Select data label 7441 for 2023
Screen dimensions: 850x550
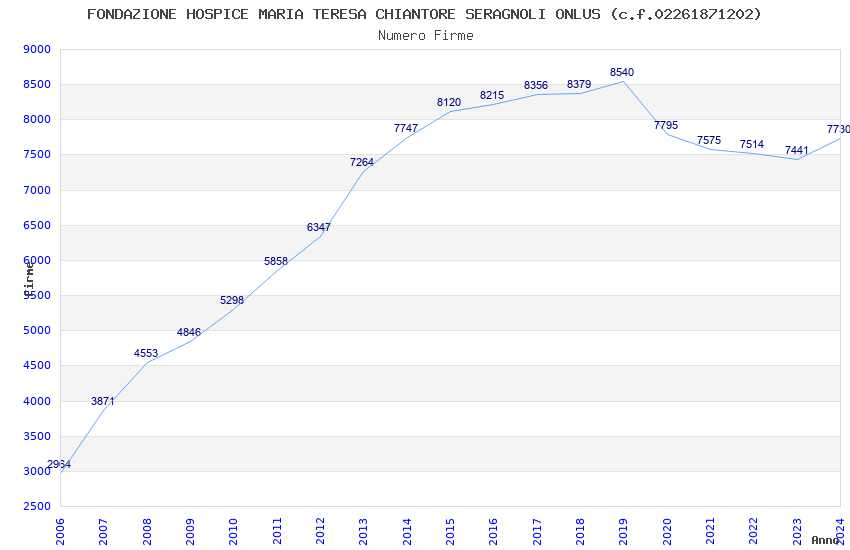pos(796,150)
